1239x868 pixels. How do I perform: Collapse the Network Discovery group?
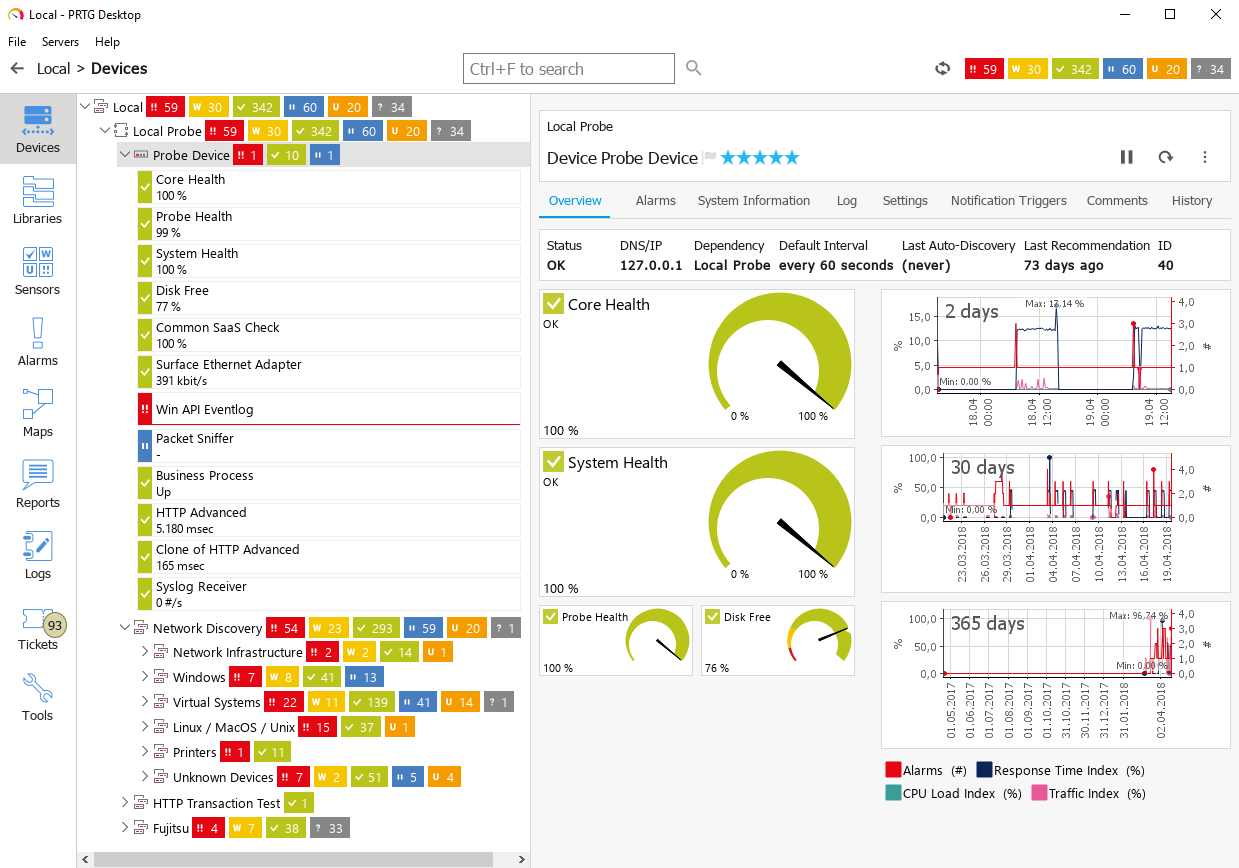[x=125, y=628]
